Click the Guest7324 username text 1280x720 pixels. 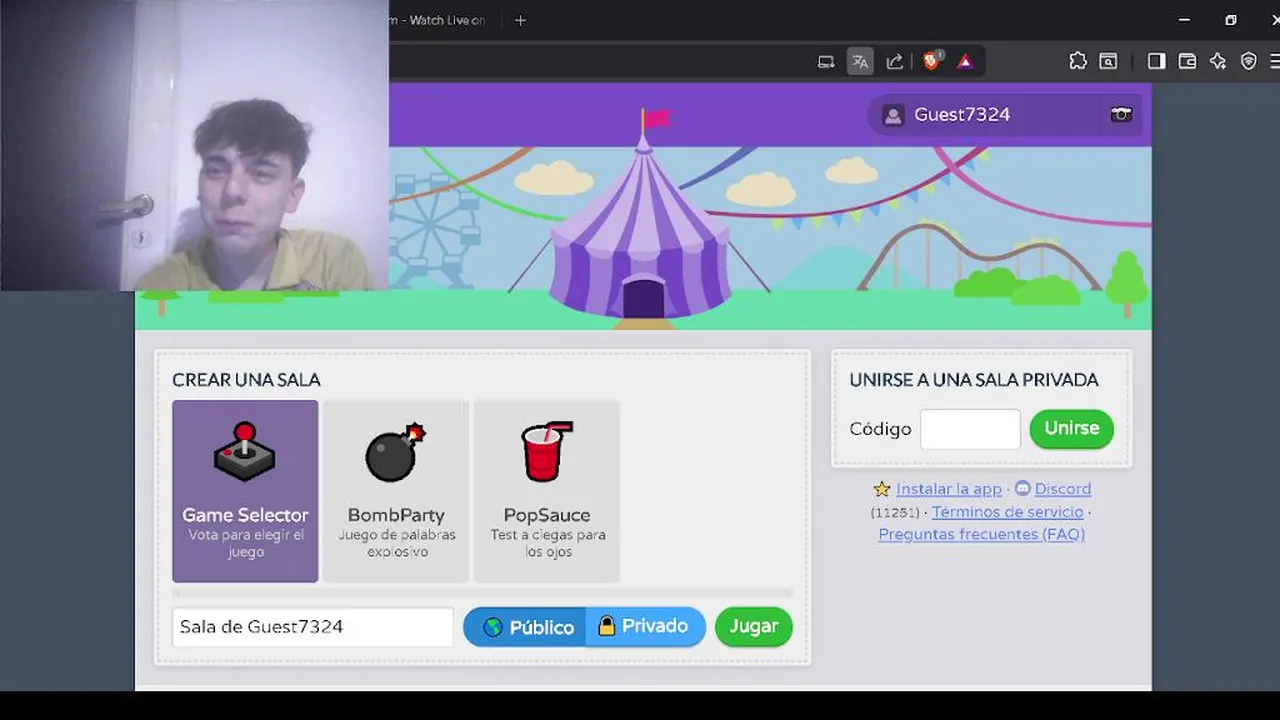tap(962, 115)
